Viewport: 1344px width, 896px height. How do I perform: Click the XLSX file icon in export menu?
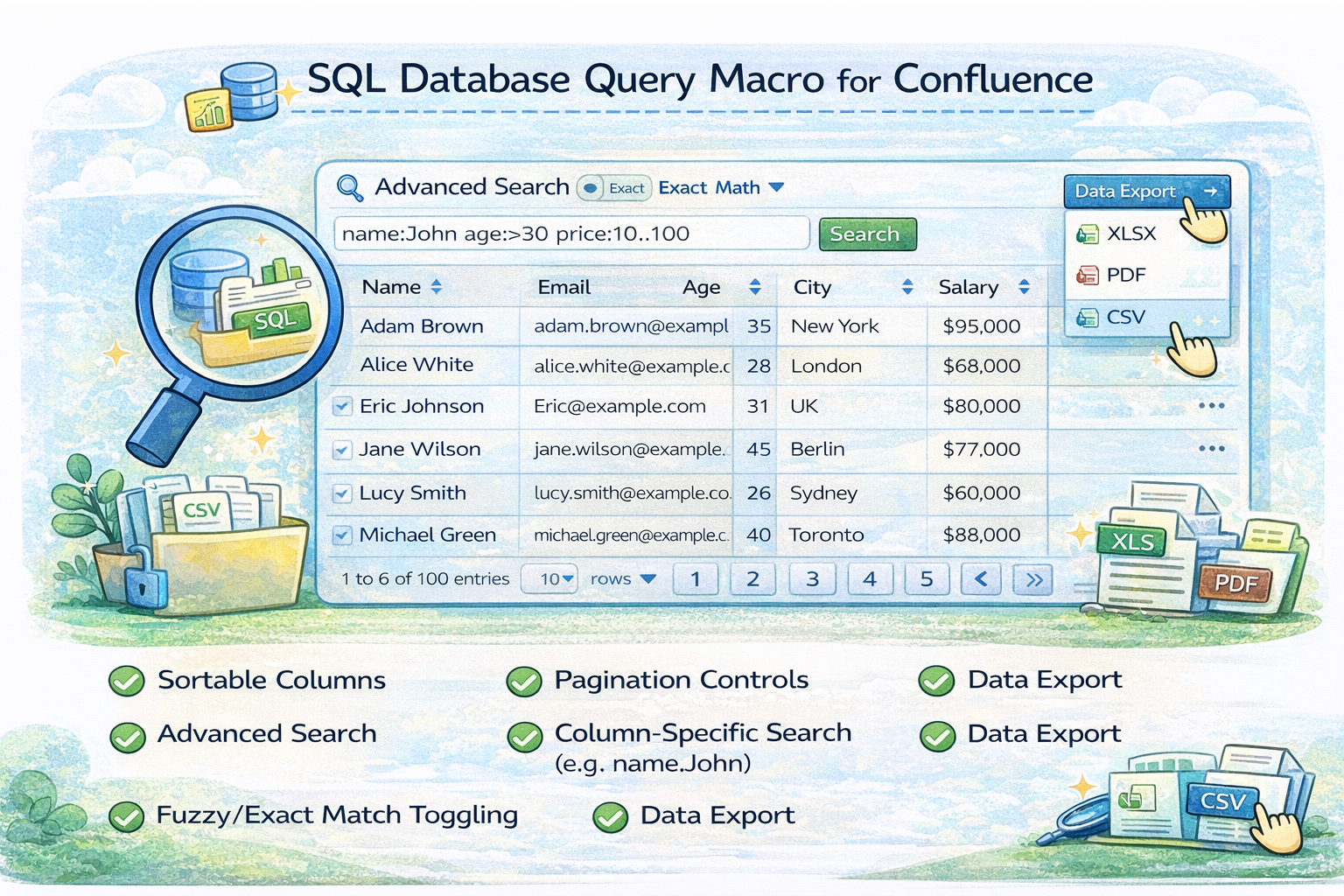point(1087,234)
